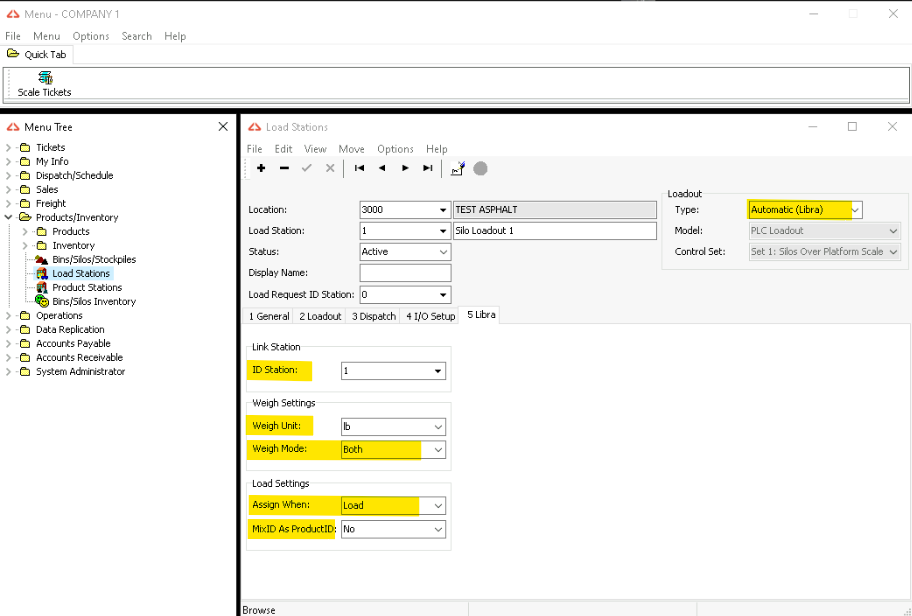Expand the Inventory subfolder
Viewport: 912px width, 616px height.
[25, 245]
